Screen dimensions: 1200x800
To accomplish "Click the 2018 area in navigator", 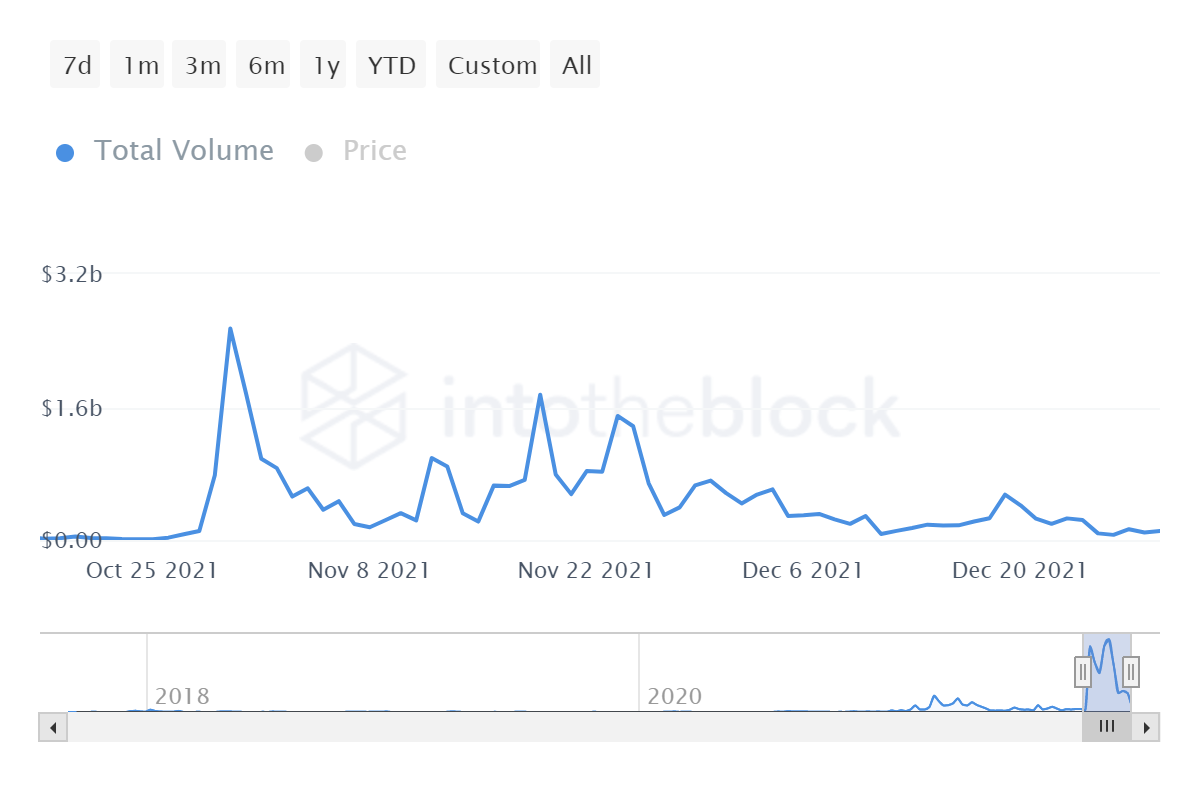I will click(x=182, y=696).
